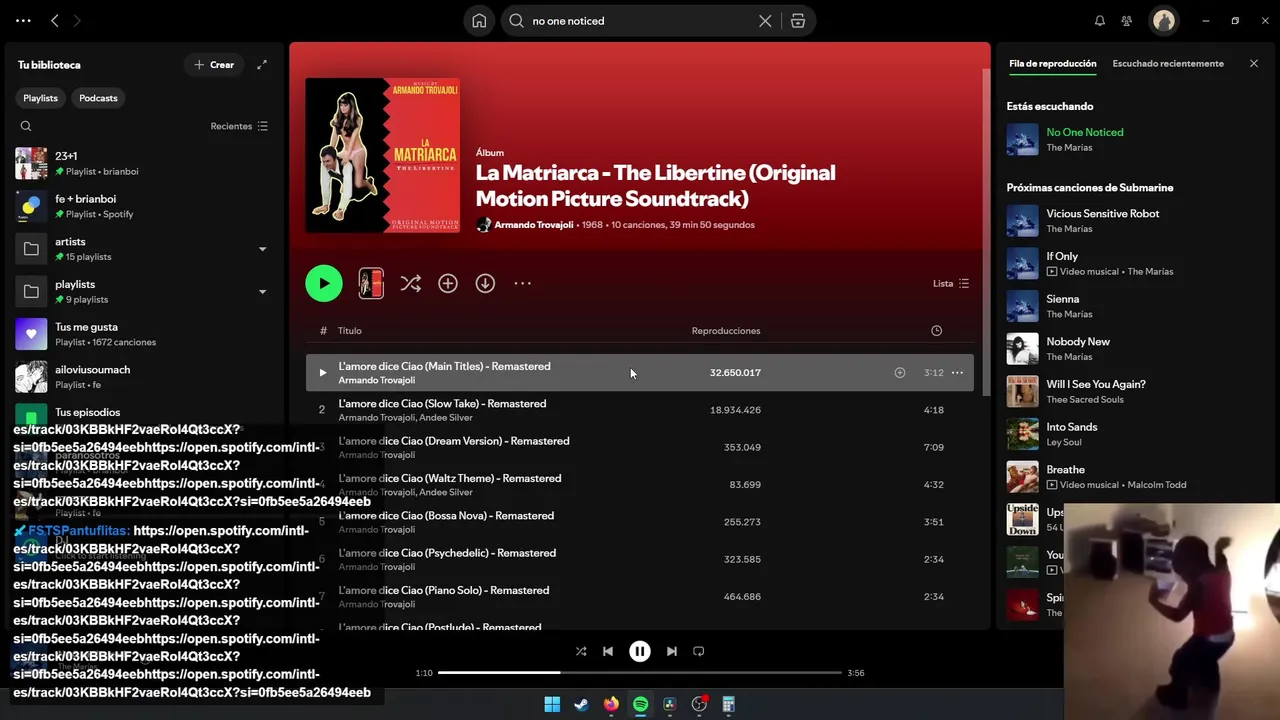Skip to previous track
This screenshot has width=1280, height=720.
[608, 651]
